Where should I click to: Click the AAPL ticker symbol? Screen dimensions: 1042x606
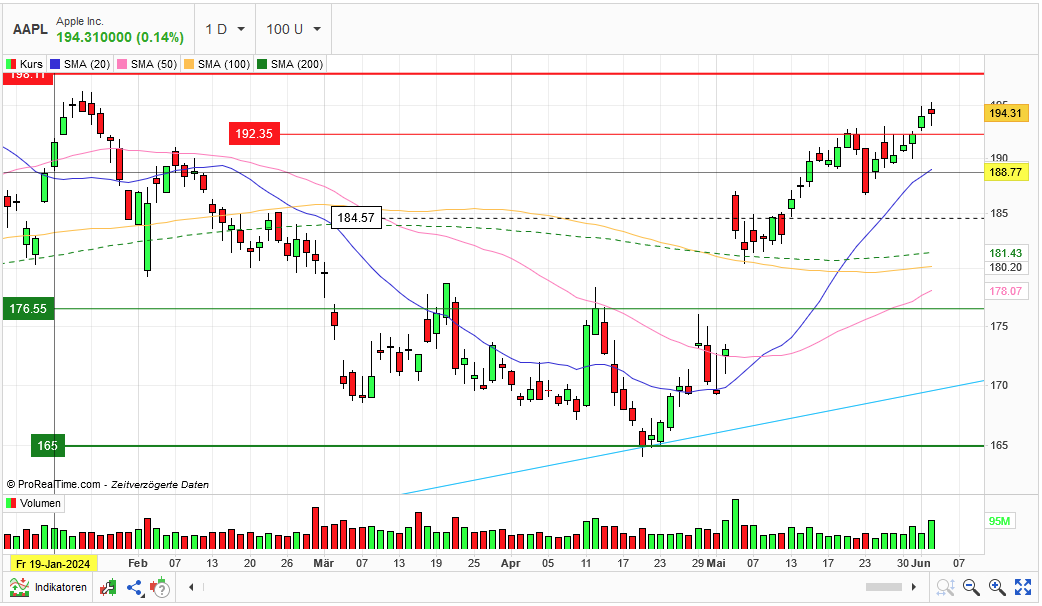pos(30,30)
